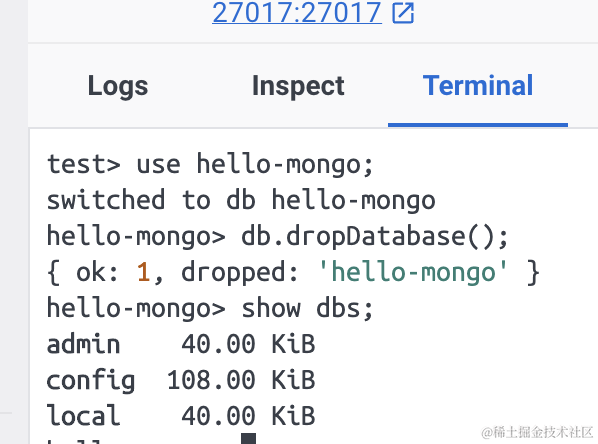The width and height of the screenshot is (598, 444).
Task: Switch to the Inspect tab
Action: [298, 86]
